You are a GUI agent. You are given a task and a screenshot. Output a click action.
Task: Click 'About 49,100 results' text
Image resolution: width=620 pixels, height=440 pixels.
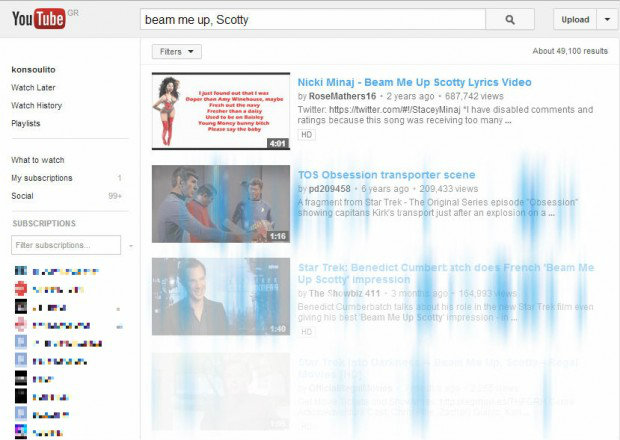click(x=570, y=51)
